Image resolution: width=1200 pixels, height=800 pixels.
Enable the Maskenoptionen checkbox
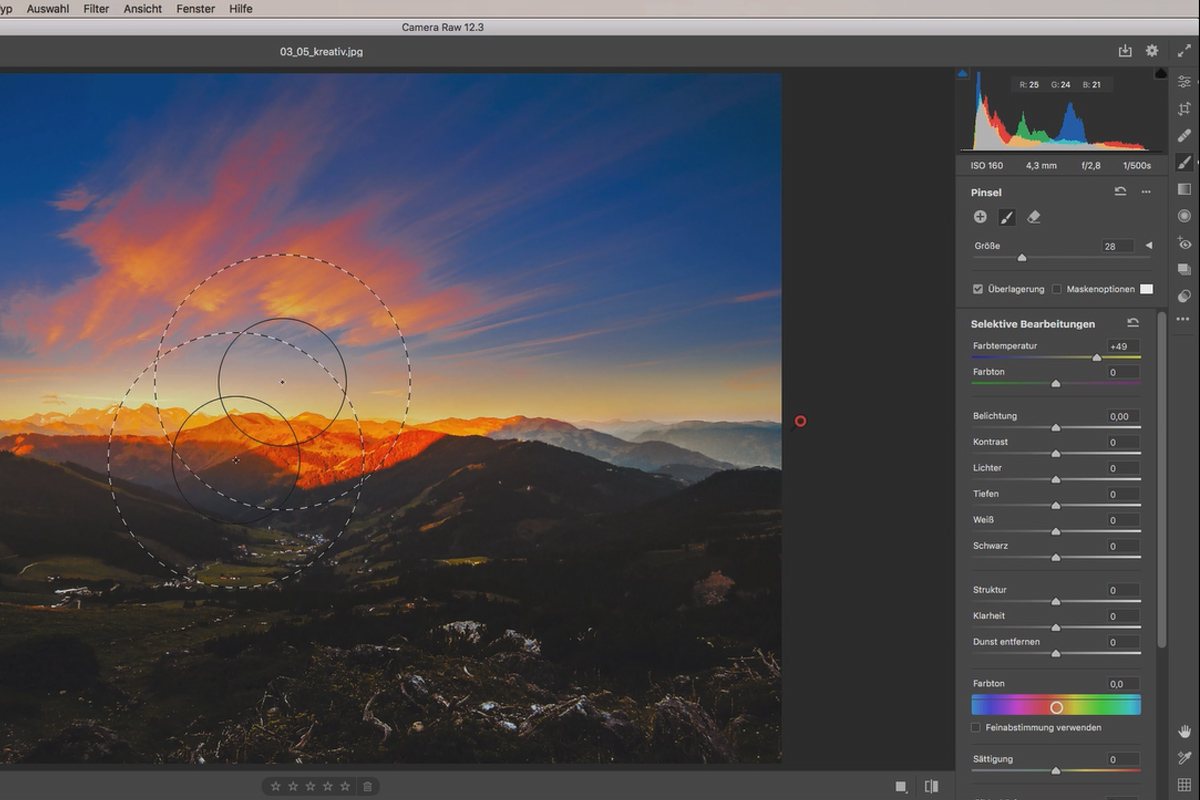(1057, 289)
